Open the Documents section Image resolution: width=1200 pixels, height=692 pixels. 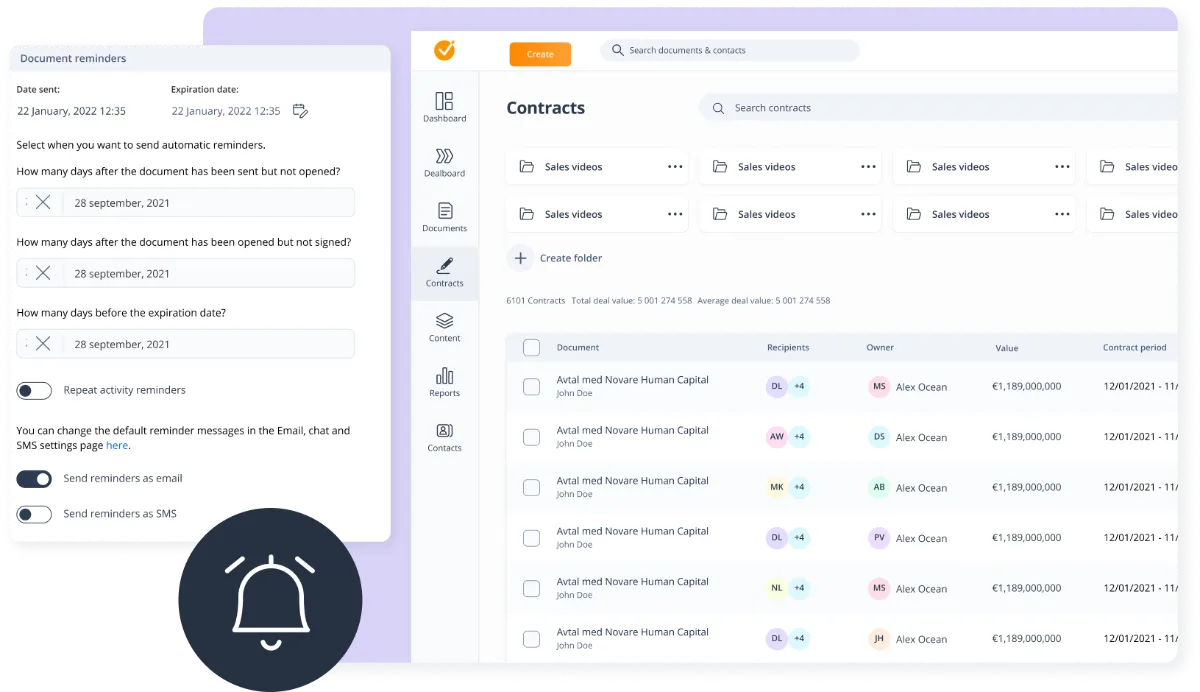[x=444, y=216]
